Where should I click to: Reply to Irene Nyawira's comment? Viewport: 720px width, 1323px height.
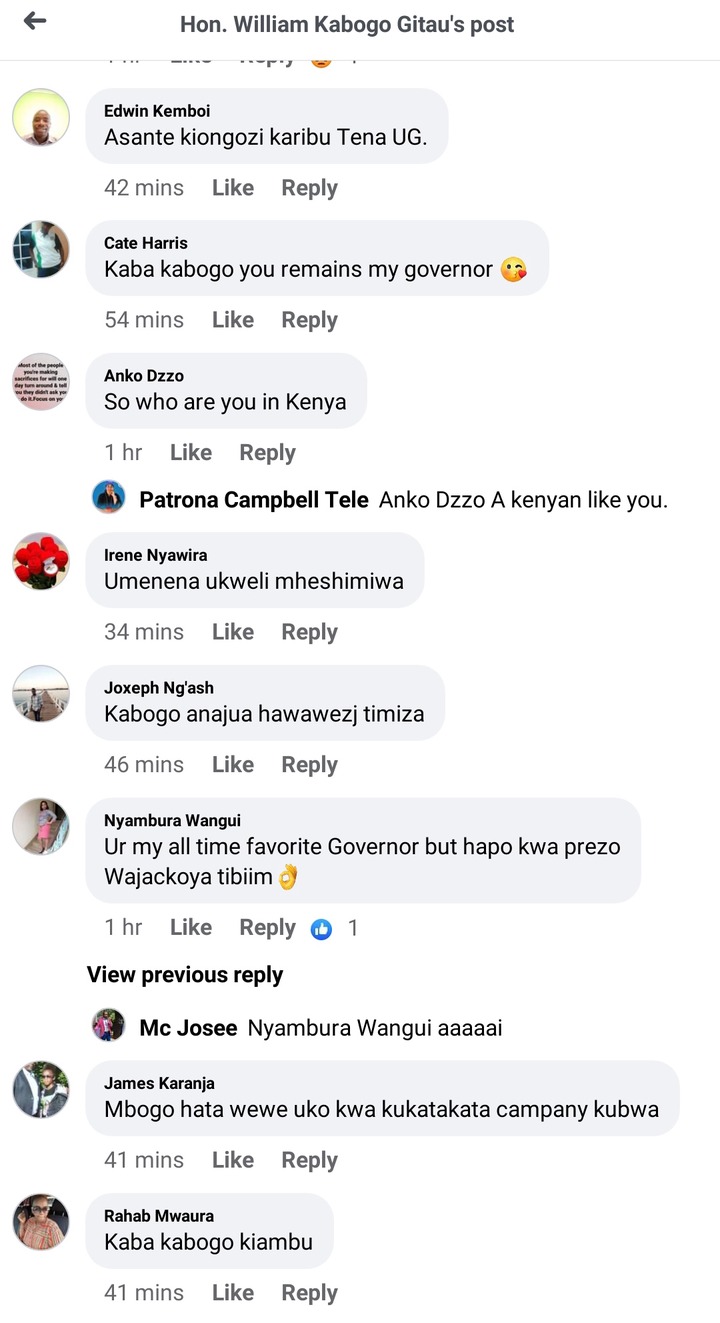tap(309, 632)
